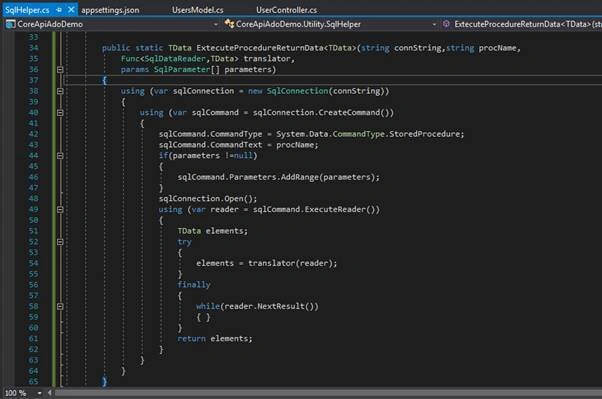The image size is (602, 399).
Task: Click CreateCommand on line 40
Action: pyautogui.click(x=349, y=113)
